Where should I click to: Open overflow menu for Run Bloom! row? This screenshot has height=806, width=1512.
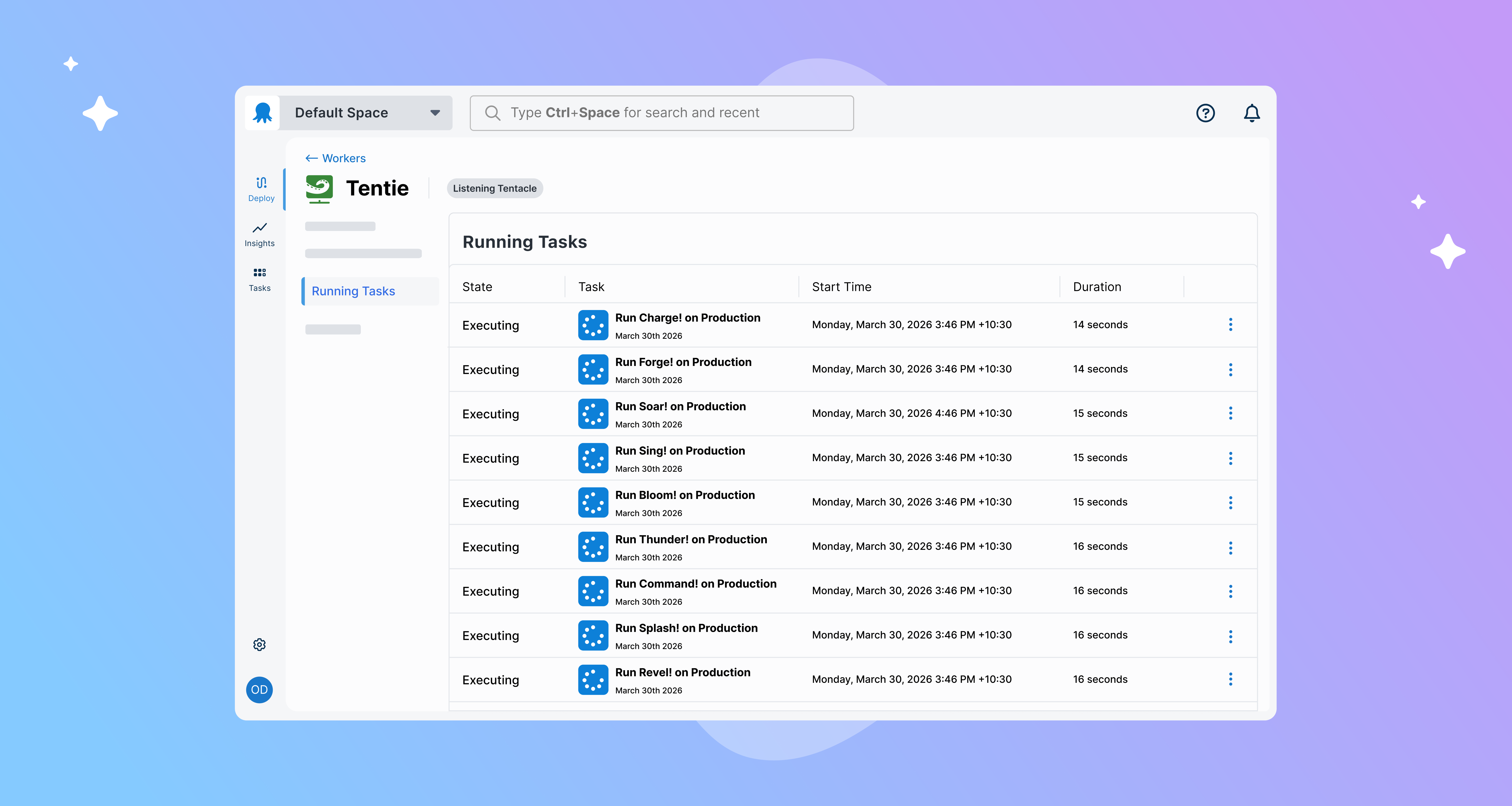click(1230, 502)
